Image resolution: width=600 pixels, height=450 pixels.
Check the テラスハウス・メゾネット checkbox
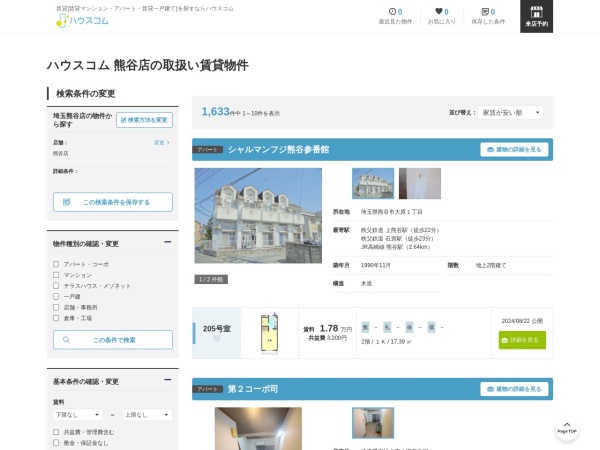[x=56, y=285]
